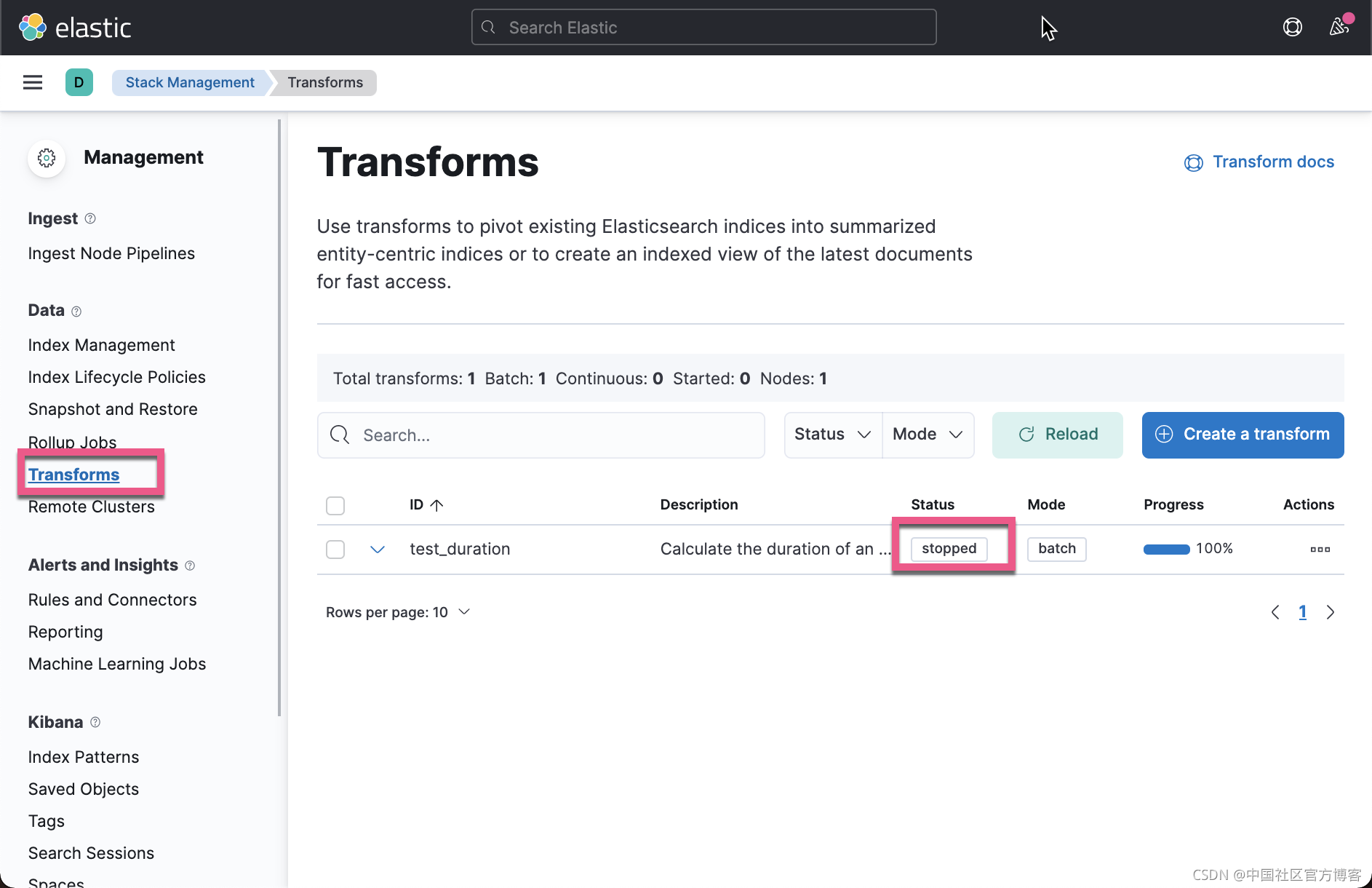Image resolution: width=1372 pixels, height=888 pixels.
Task: Open the Mode filter dropdown
Action: 927,435
